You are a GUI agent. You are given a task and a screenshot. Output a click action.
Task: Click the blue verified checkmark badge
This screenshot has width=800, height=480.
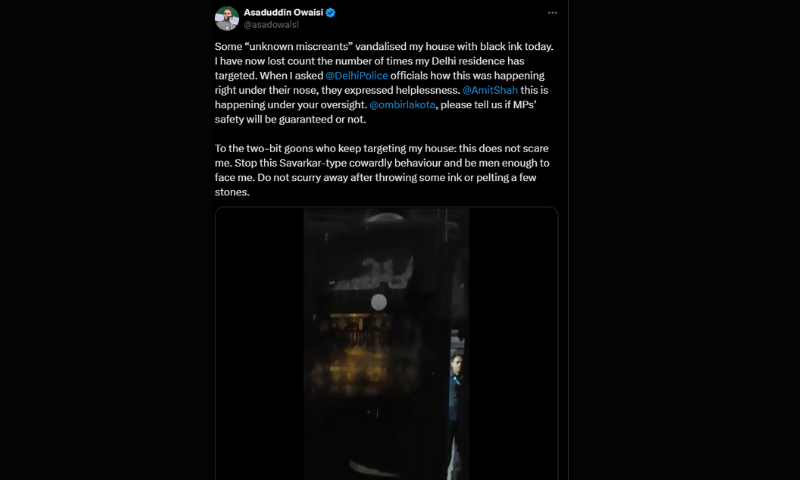[x=331, y=13]
